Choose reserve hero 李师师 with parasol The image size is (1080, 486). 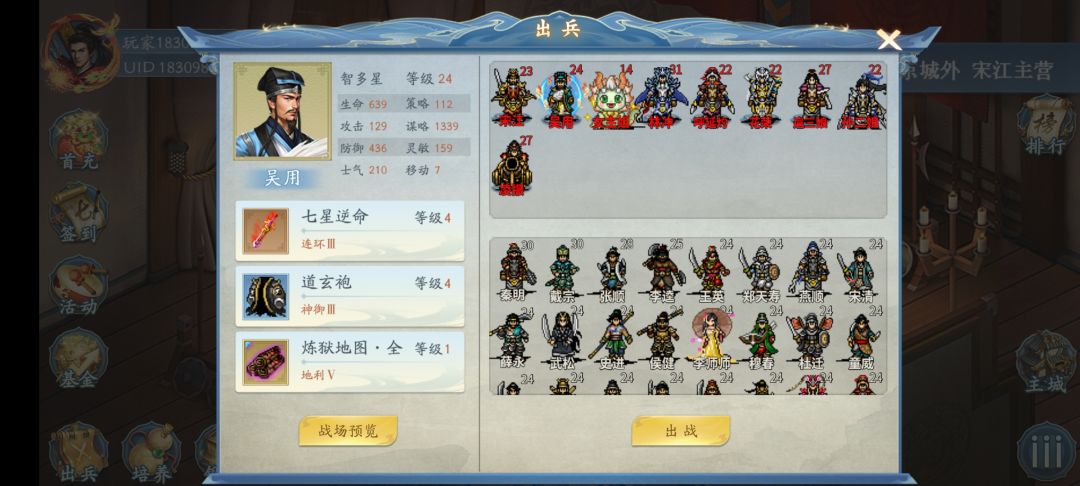point(712,339)
